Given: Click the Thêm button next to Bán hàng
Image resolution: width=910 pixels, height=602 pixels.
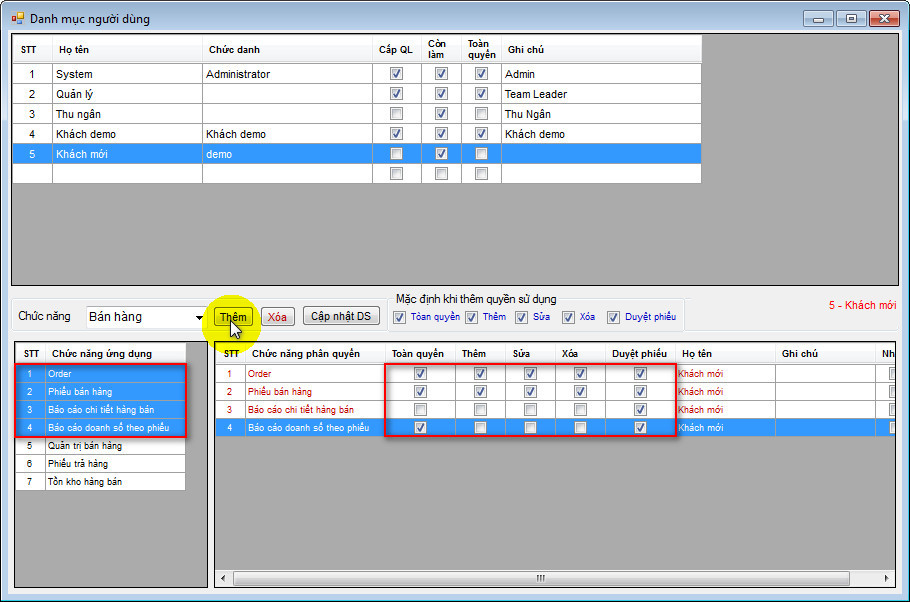Looking at the screenshot, I should click(x=233, y=316).
